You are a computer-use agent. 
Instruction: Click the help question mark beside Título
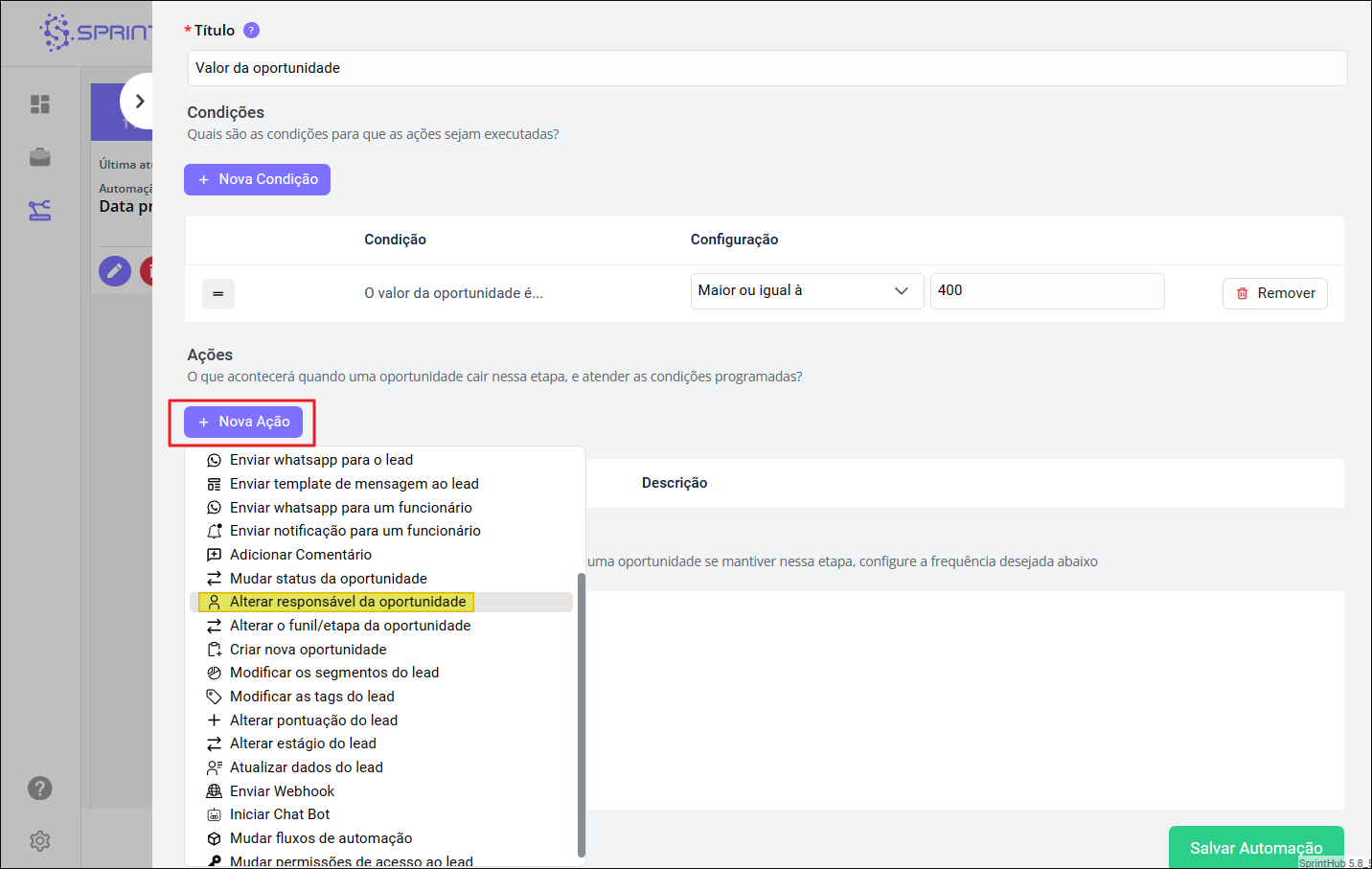[251, 31]
